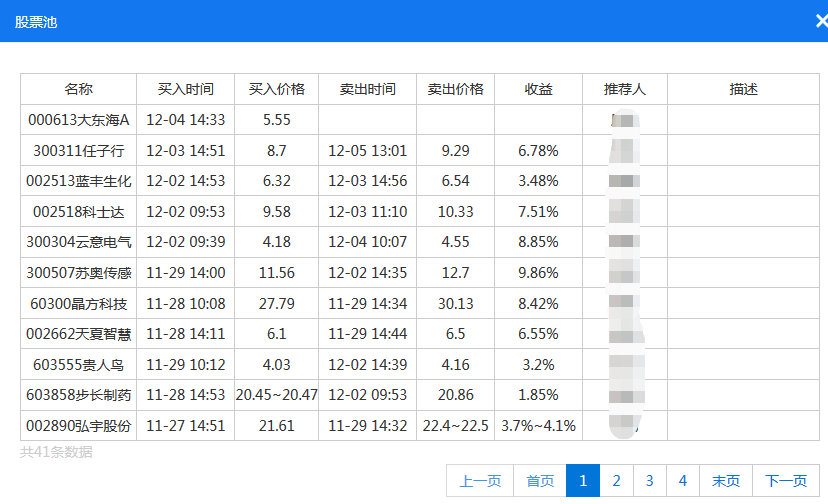Select stock 300507苏奥传感
Viewport: 828px width, 504px height.
(79, 273)
